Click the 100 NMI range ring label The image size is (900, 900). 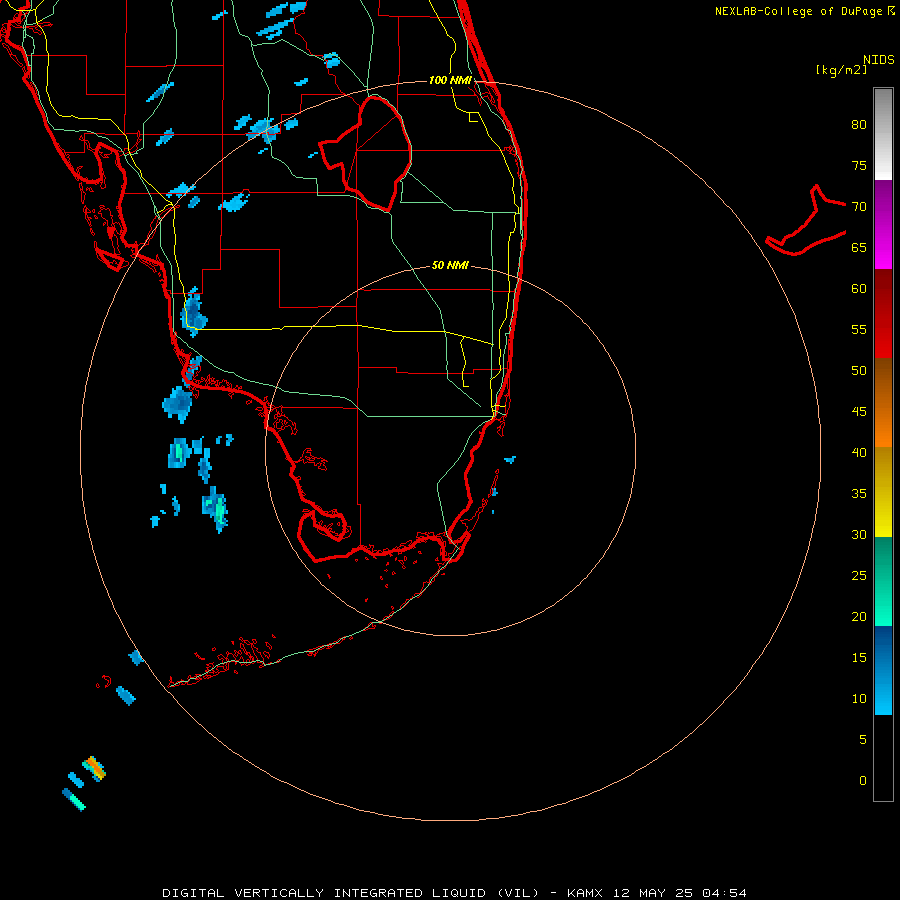450,80
